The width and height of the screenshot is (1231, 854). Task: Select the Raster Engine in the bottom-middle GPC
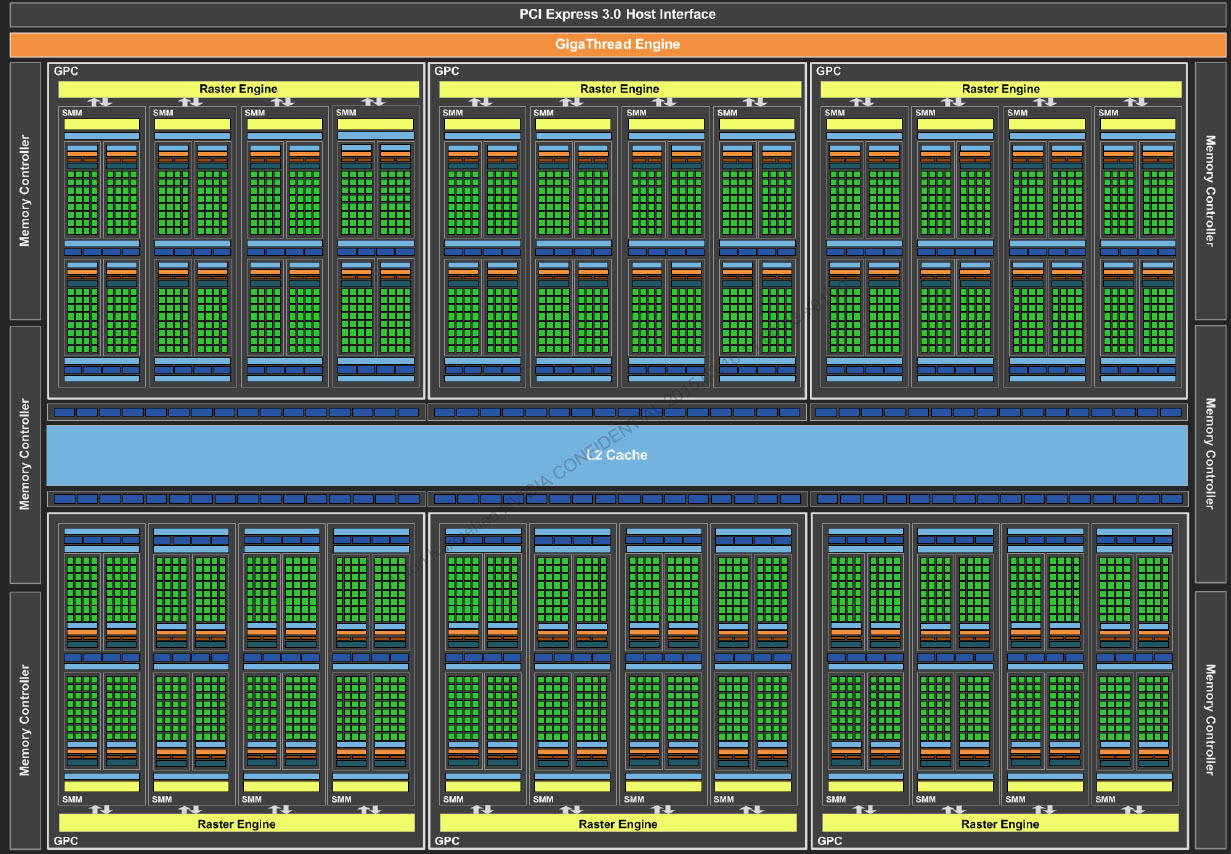tap(617, 824)
